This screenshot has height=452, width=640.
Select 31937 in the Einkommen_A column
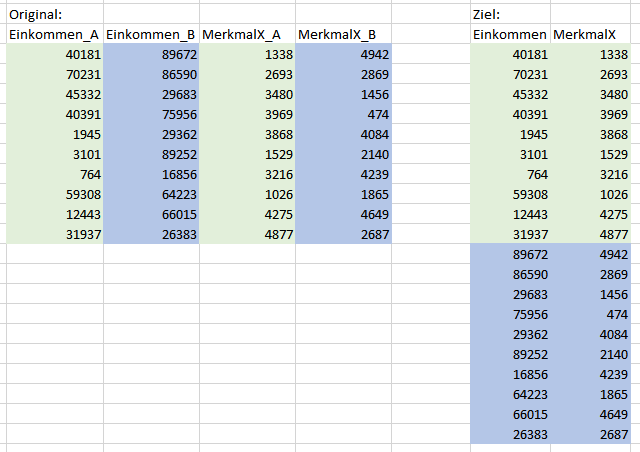(x=55, y=234)
